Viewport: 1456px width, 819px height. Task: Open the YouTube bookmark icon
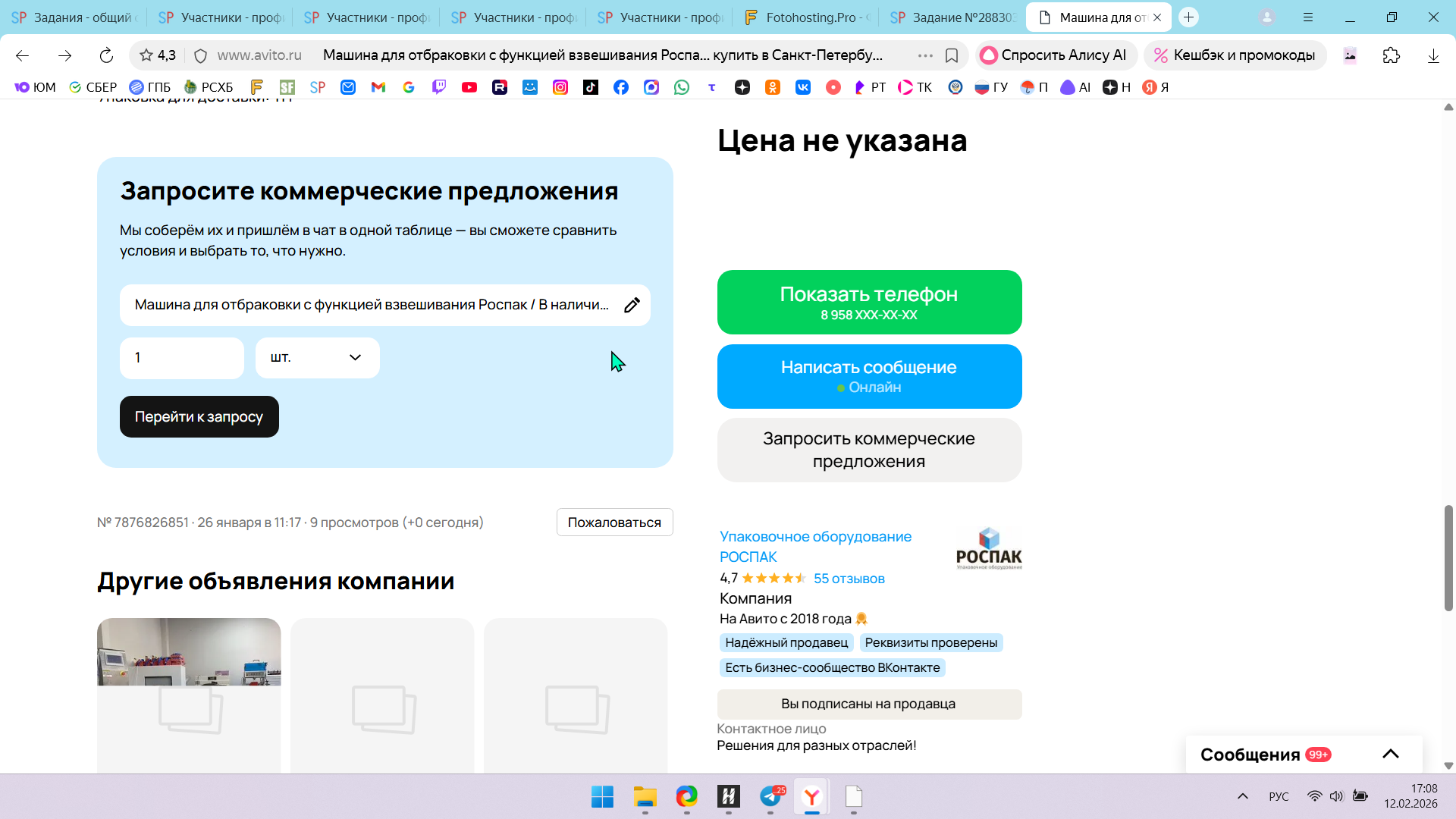pyautogui.click(x=469, y=87)
